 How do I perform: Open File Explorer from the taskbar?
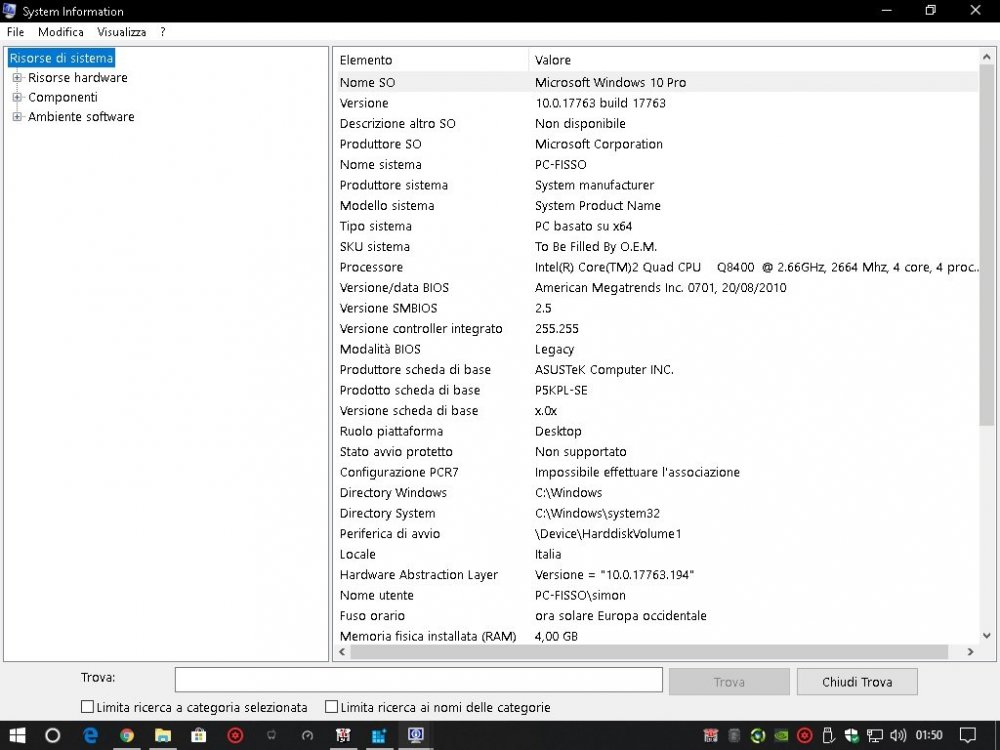(163, 735)
